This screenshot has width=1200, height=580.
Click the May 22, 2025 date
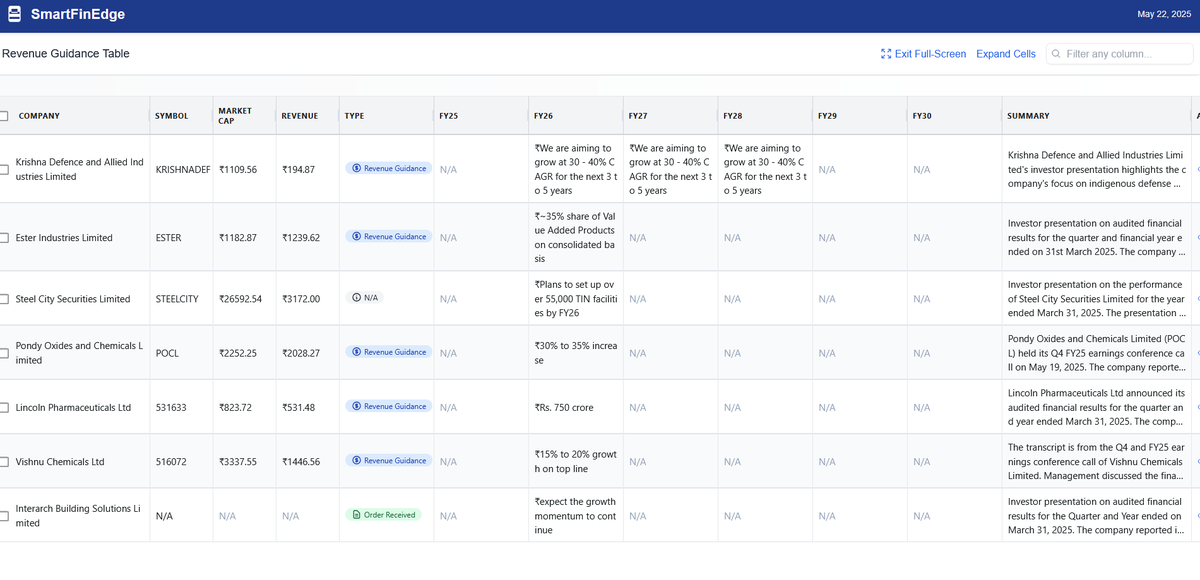coord(1165,14)
